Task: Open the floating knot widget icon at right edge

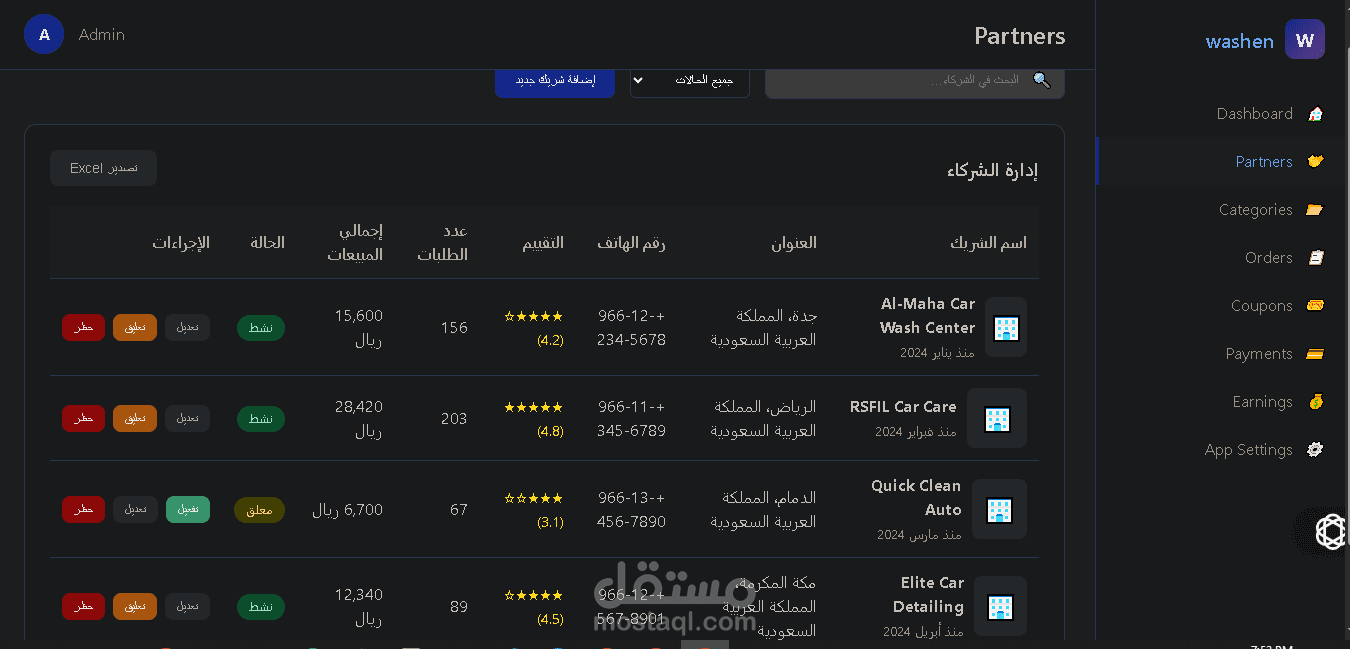Action: (x=1330, y=531)
